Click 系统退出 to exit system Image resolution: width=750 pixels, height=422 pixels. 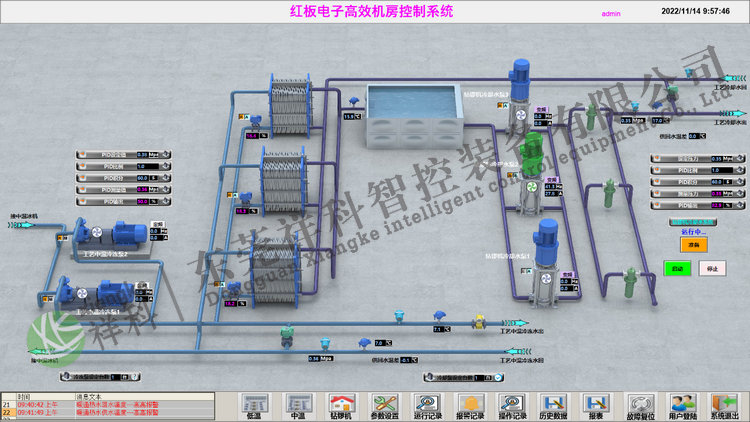[725, 405]
